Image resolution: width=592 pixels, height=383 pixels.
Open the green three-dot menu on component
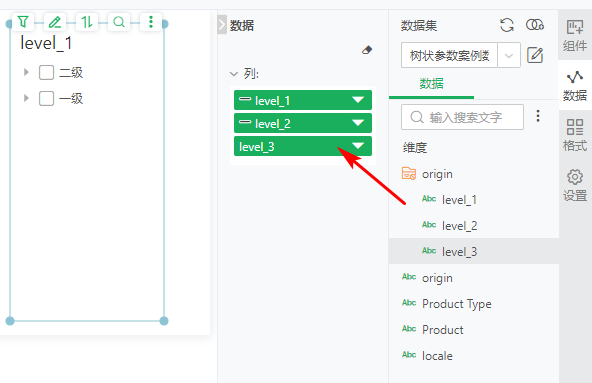click(151, 22)
